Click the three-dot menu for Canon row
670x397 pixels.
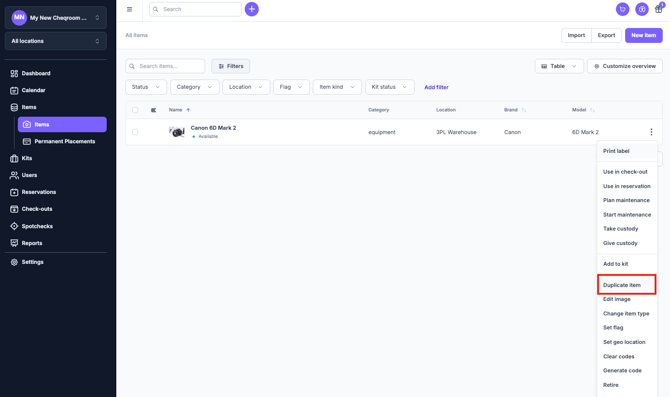coord(651,132)
